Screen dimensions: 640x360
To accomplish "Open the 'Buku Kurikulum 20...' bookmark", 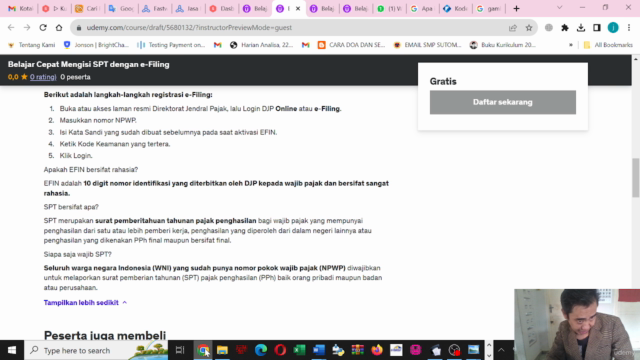I will click(503, 45).
